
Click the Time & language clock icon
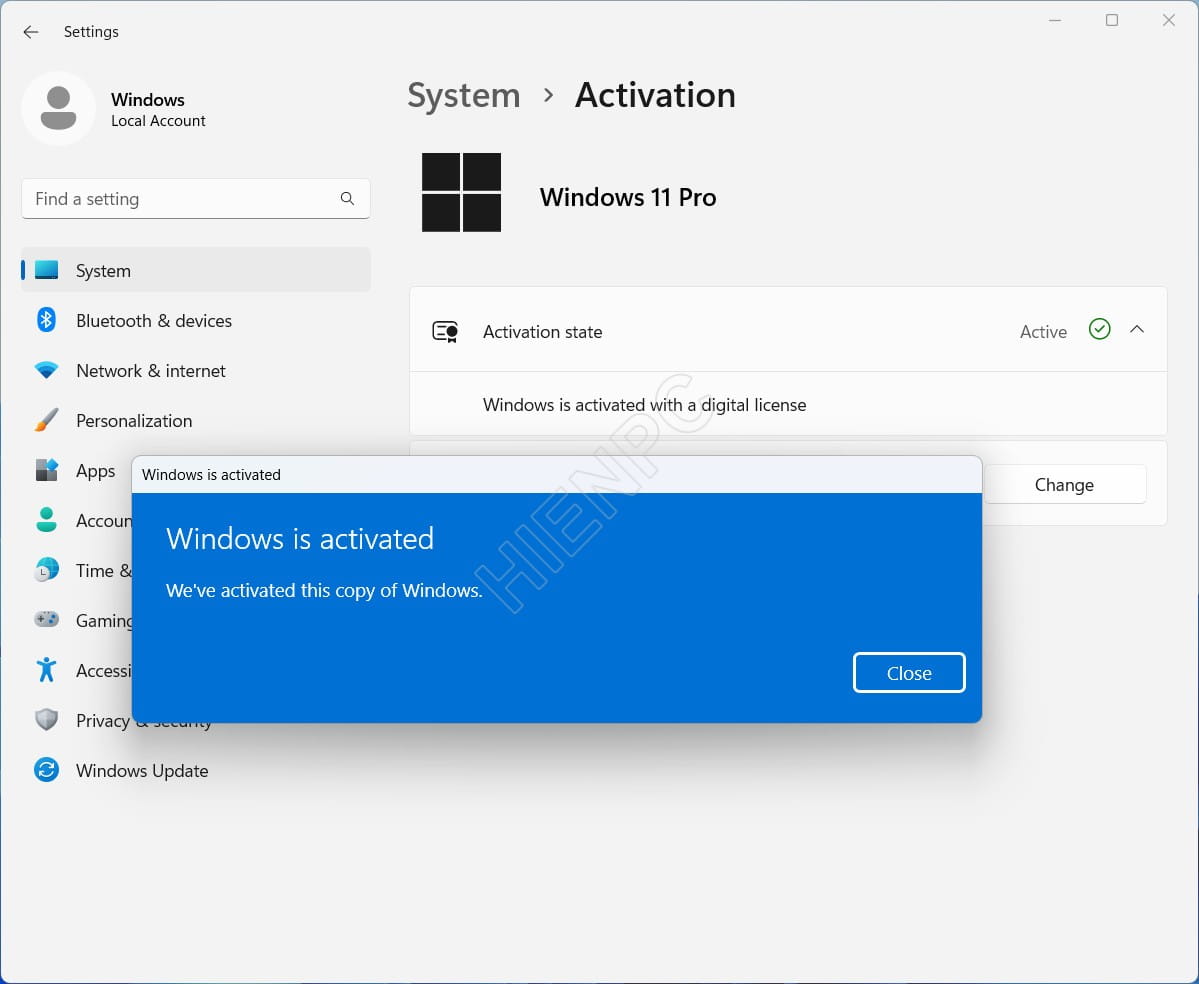pyautogui.click(x=47, y=570)
